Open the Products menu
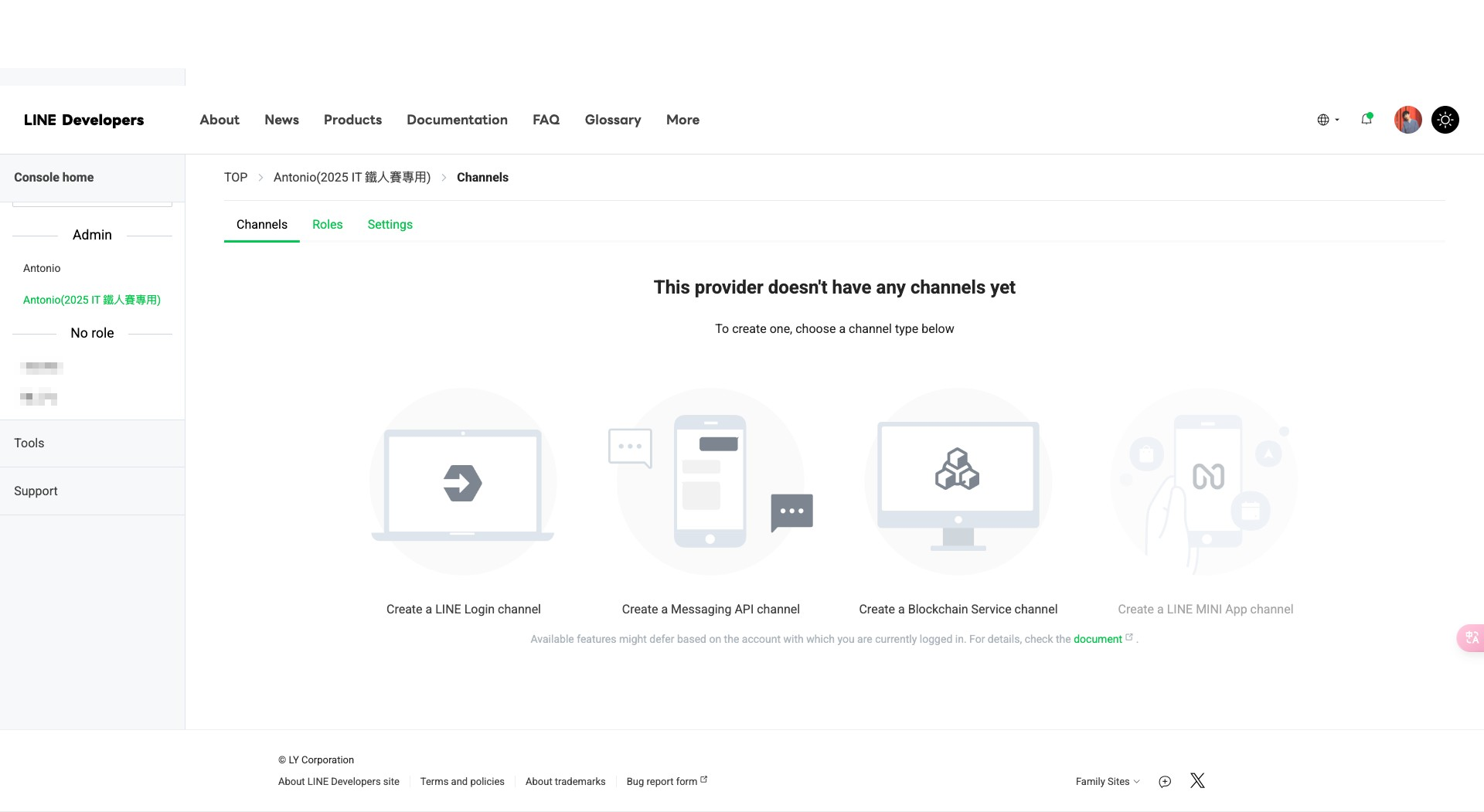 pos(352,120)
